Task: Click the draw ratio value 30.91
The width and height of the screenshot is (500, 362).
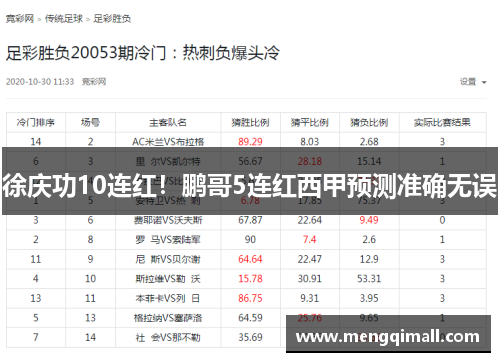Action: pos(310,279)
